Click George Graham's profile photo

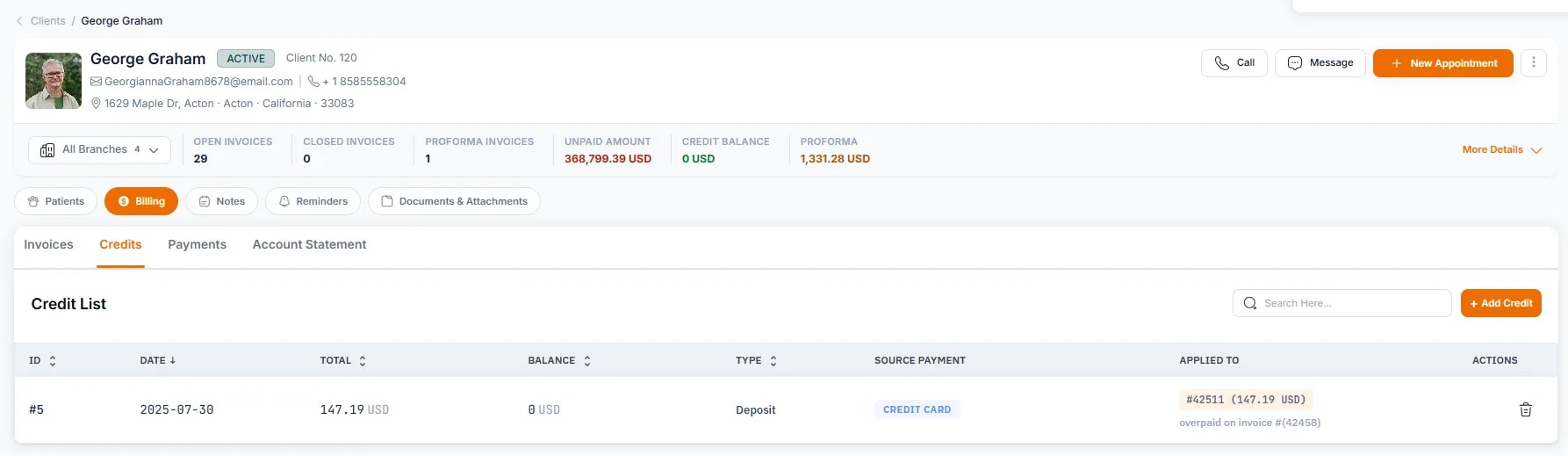(x=54, y=81)
